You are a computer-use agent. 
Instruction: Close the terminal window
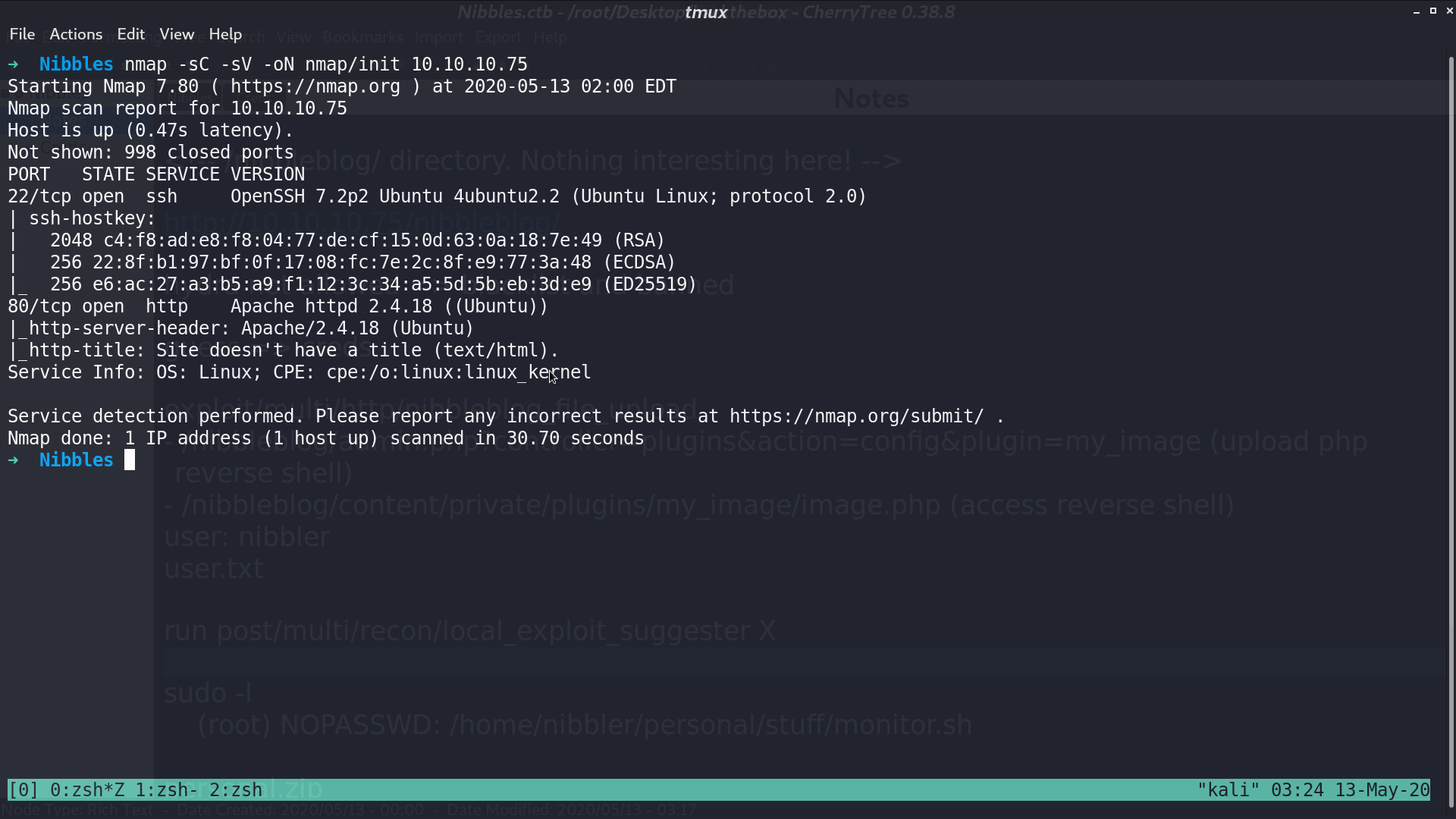(1449, 11)
